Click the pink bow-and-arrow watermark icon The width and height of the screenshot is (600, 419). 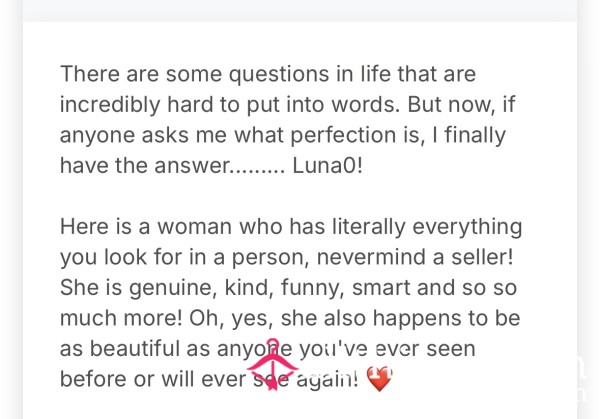pyautogui.click(x=272, y=365)
